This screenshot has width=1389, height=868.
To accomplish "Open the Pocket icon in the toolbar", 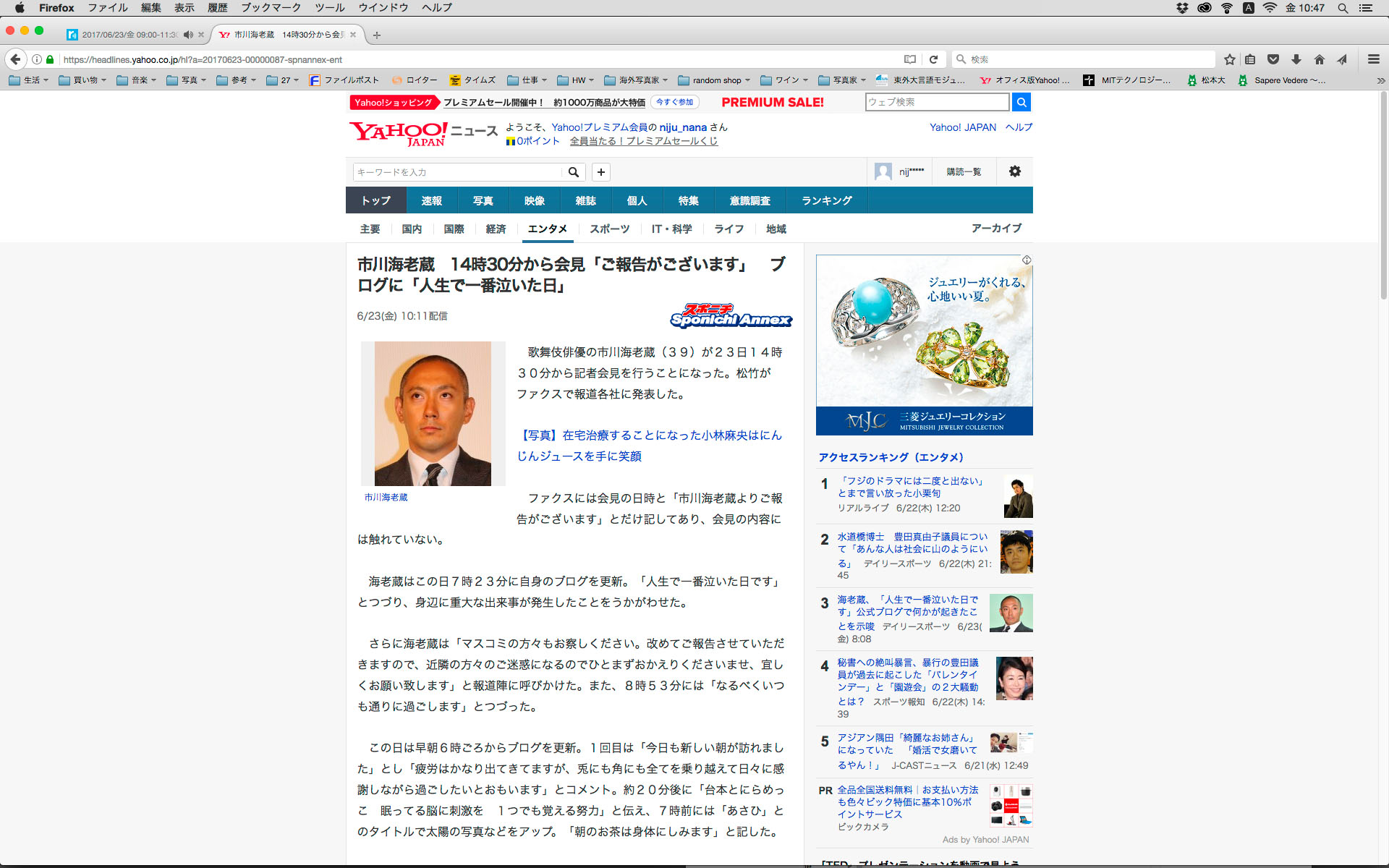I will (1273, 59).
